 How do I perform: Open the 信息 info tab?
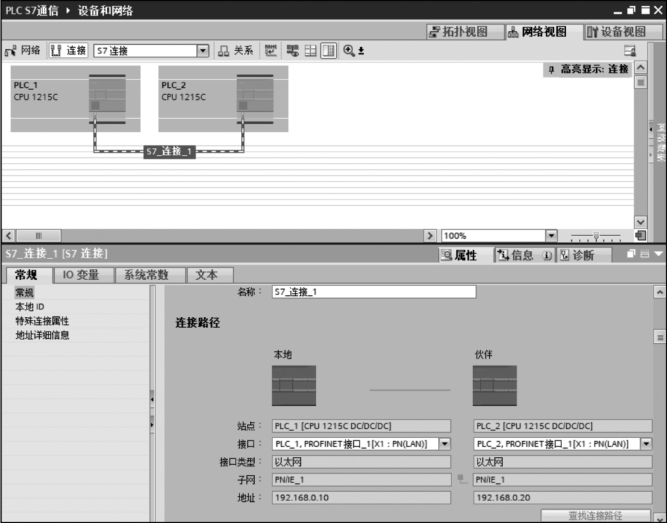[525, 255]
